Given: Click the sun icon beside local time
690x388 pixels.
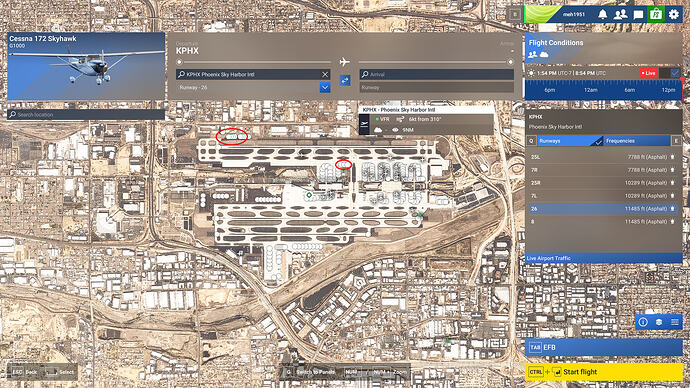Looking at the screenshot, I should coord(531,73).
